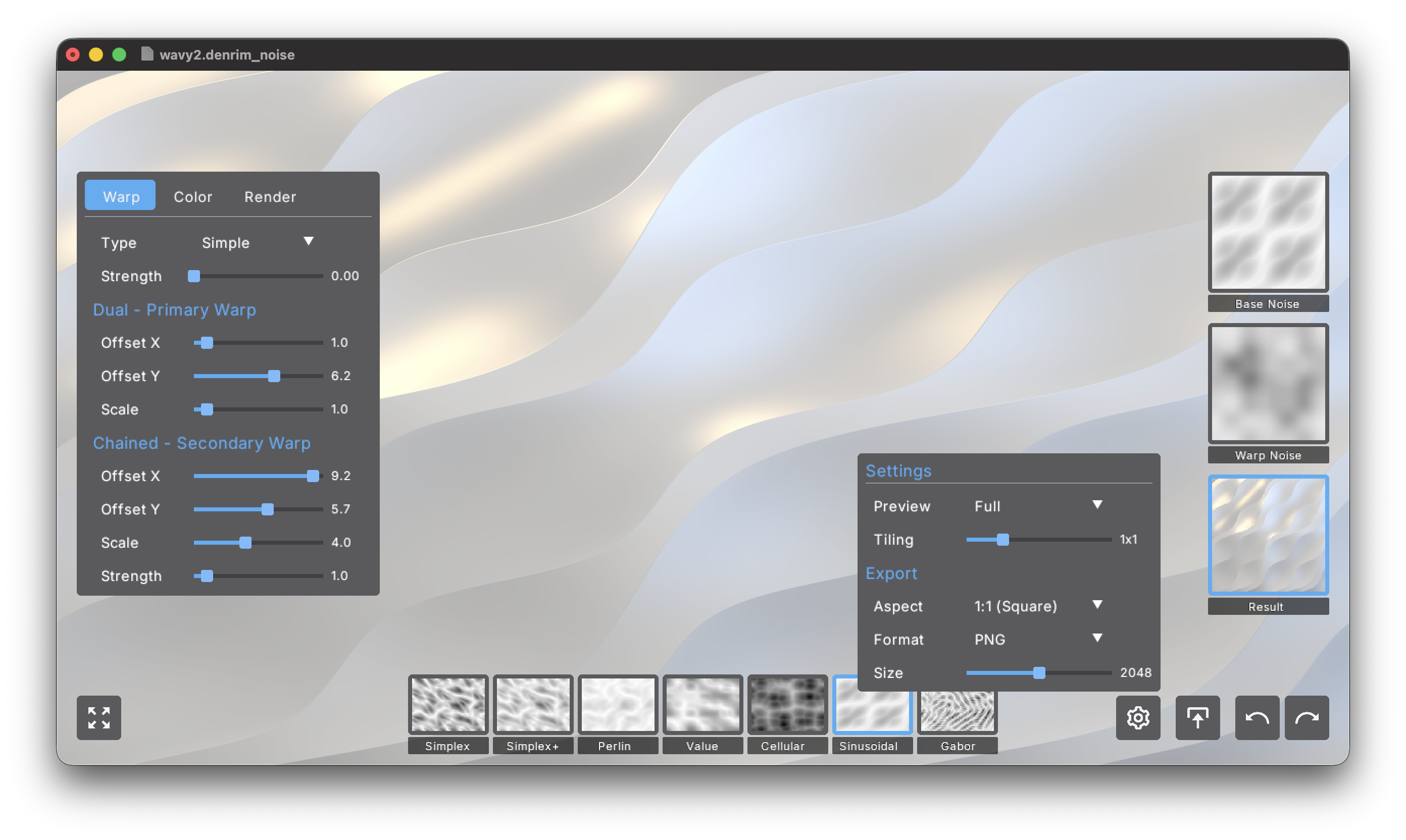Select the Cellular noise type
Viewport: 1406px width, 840px height.
[x=787, y=705]
